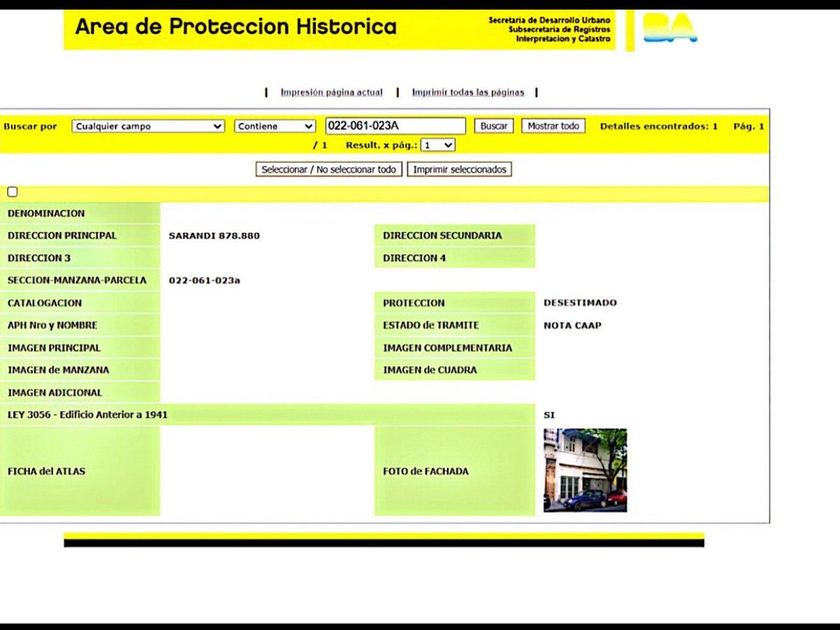Expand the Contiene condition dropdown
Screen dimensions: 840x630
(275, 126)
